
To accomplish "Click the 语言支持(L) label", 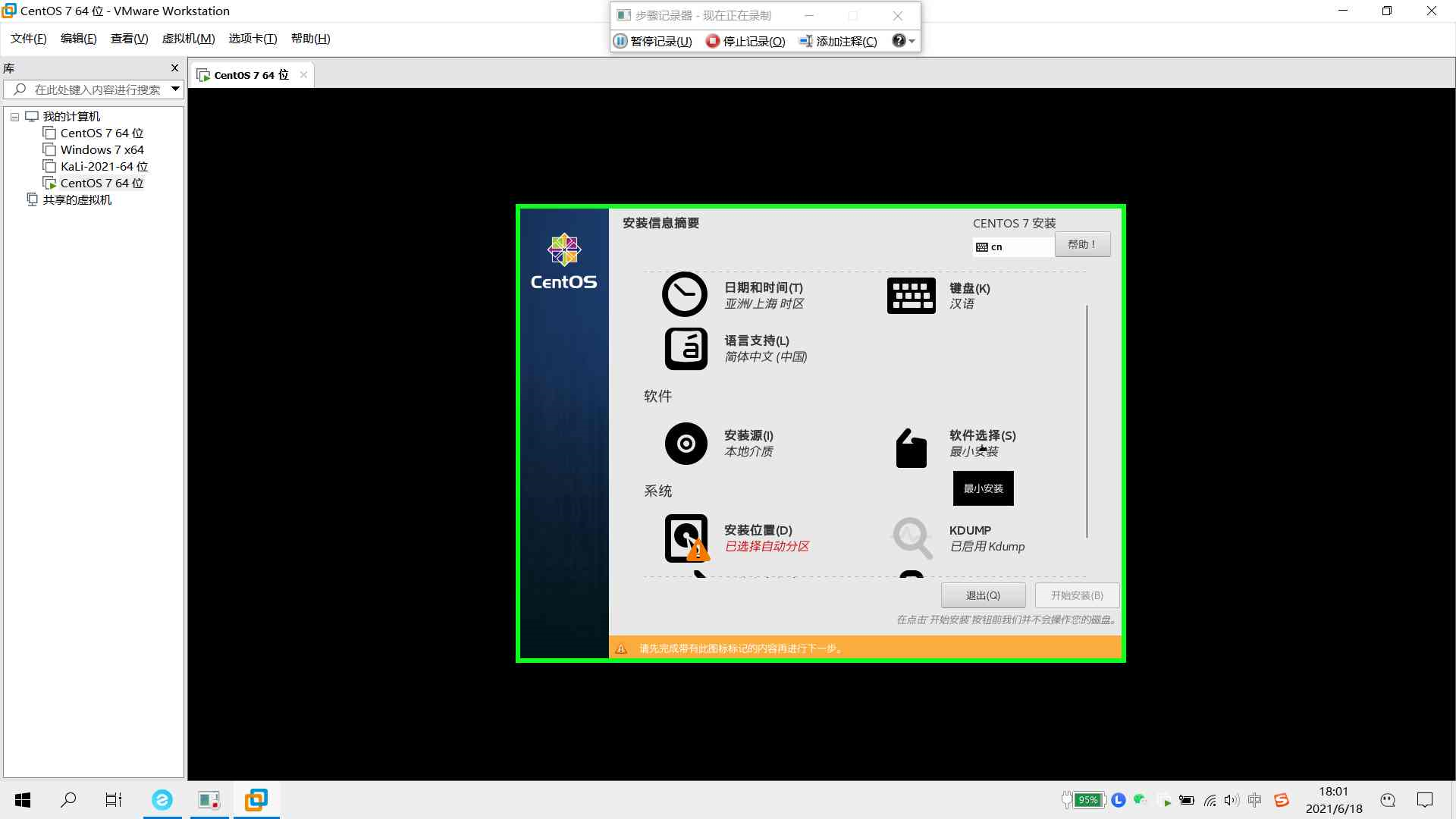I will click(x=756, y=340).
